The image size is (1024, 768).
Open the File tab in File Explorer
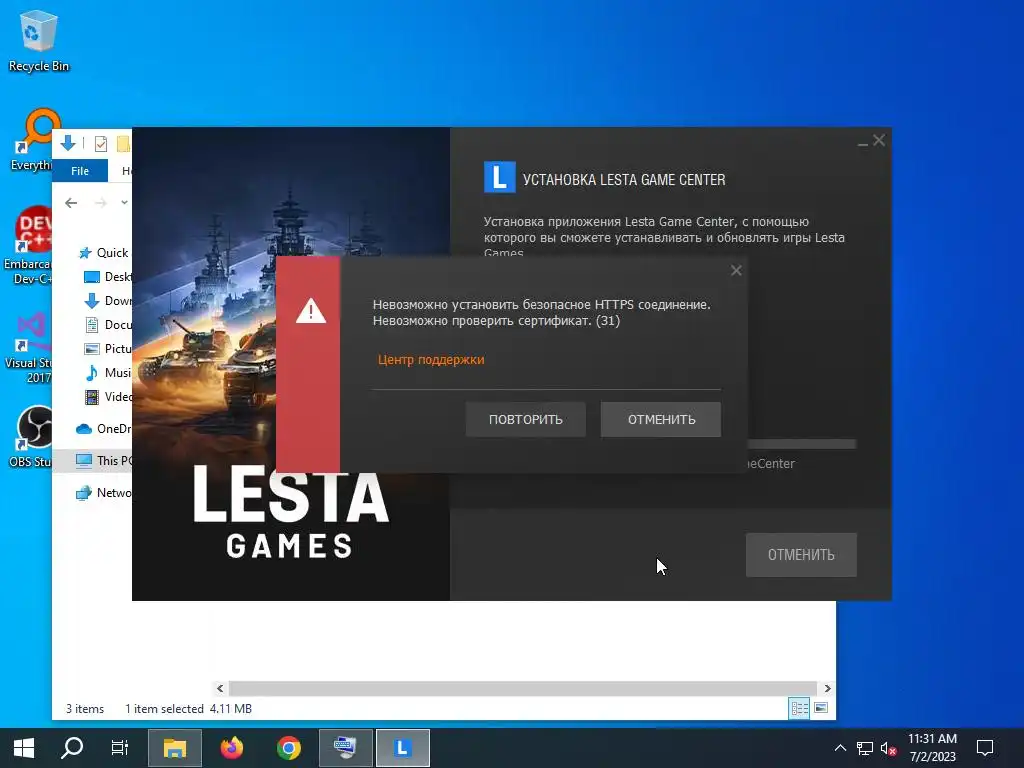80,171
